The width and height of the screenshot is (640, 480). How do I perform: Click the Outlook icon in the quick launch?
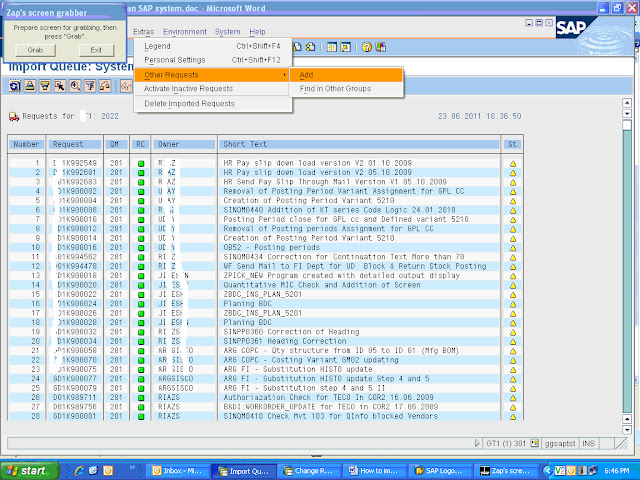click(x=108, y=471)
